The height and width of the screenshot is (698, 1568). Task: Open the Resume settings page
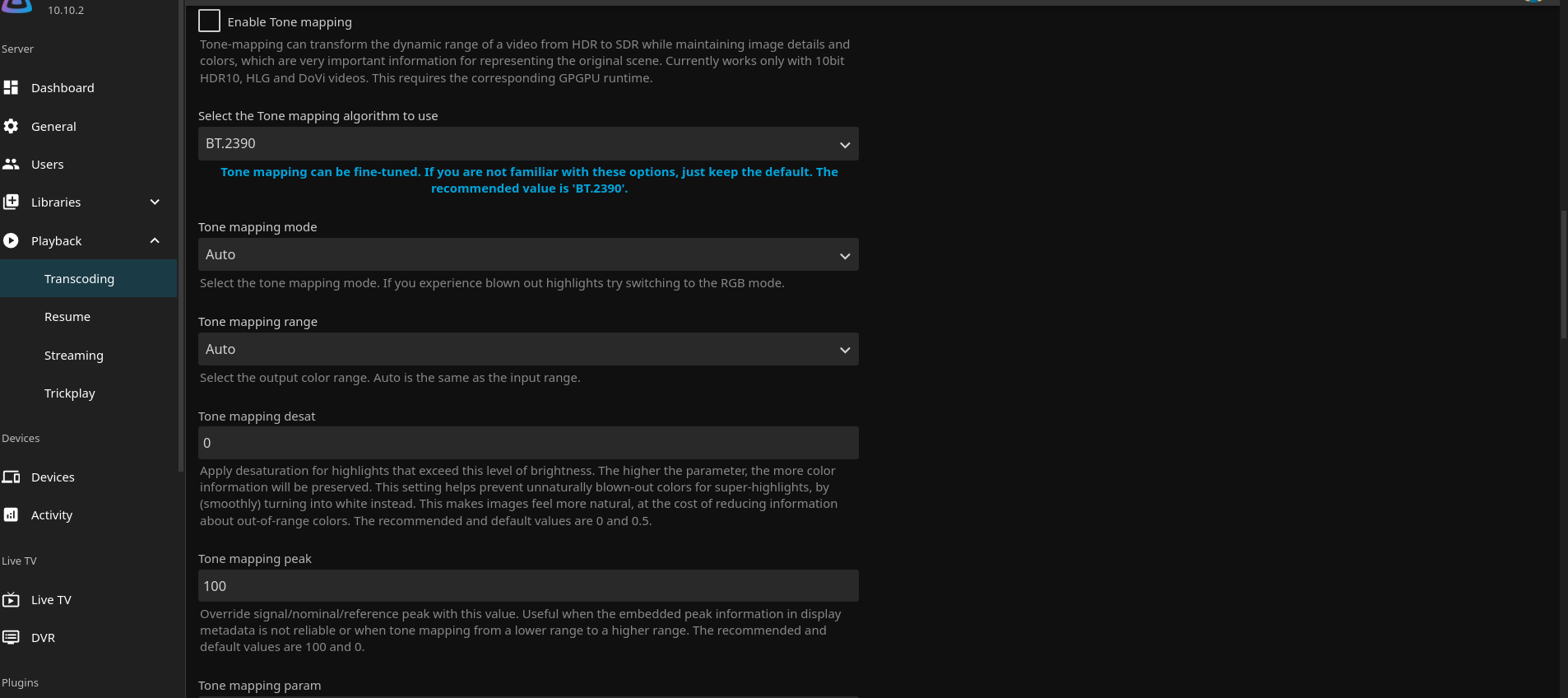(x=67, y=317)
